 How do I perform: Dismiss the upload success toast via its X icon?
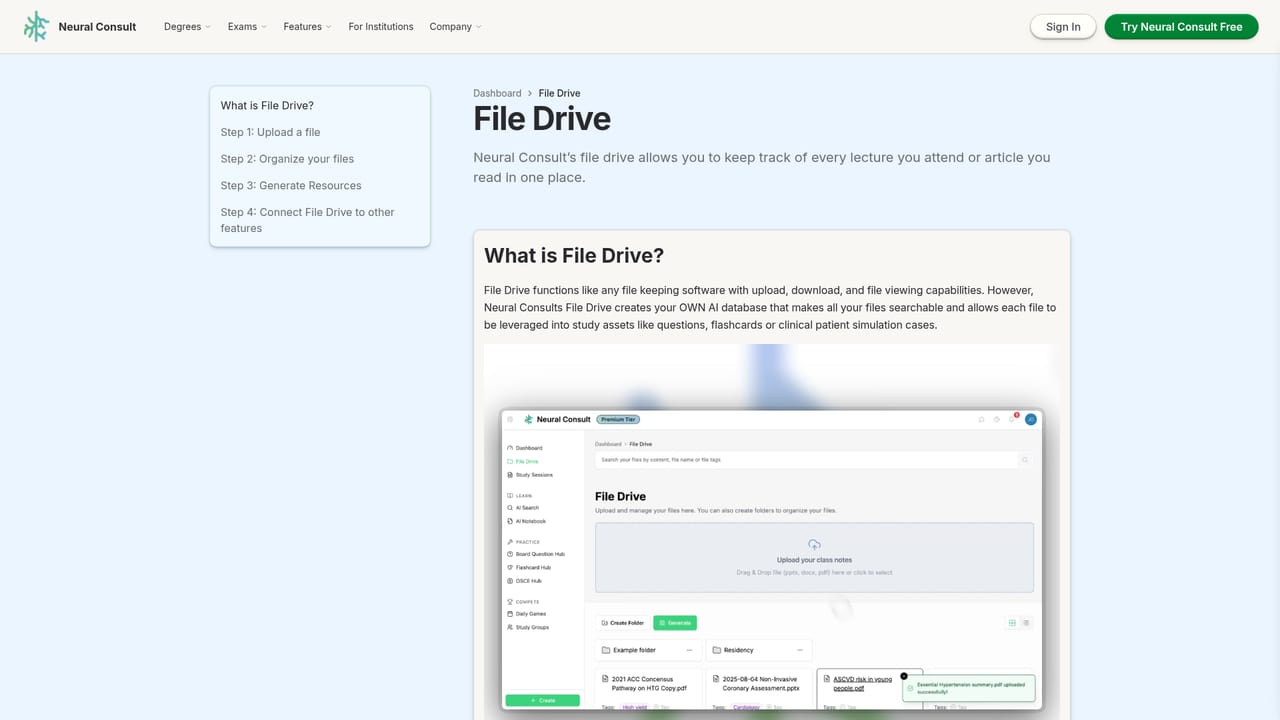(x=904, y=676)
